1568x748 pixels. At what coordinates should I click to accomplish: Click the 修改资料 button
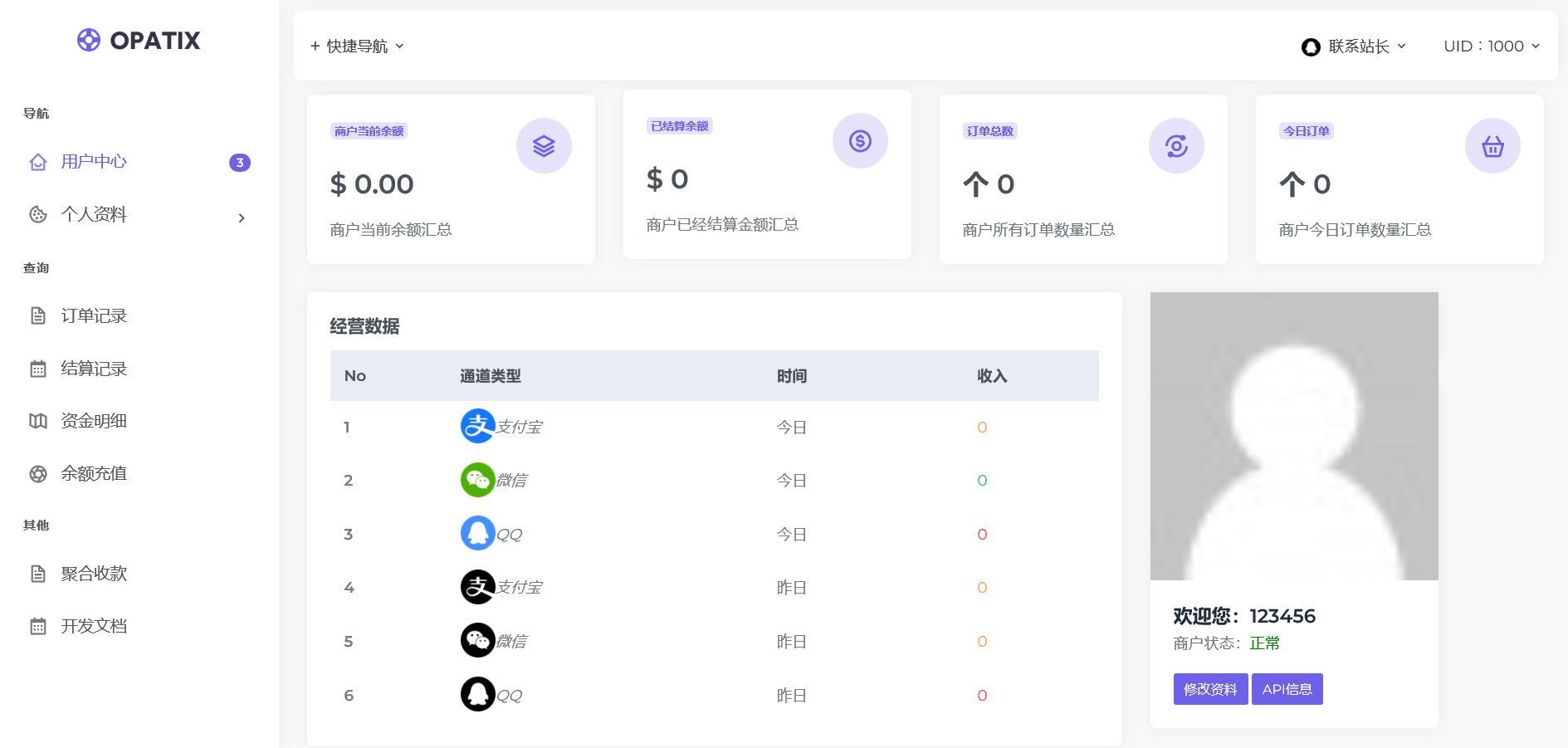tap(1209, 688)
